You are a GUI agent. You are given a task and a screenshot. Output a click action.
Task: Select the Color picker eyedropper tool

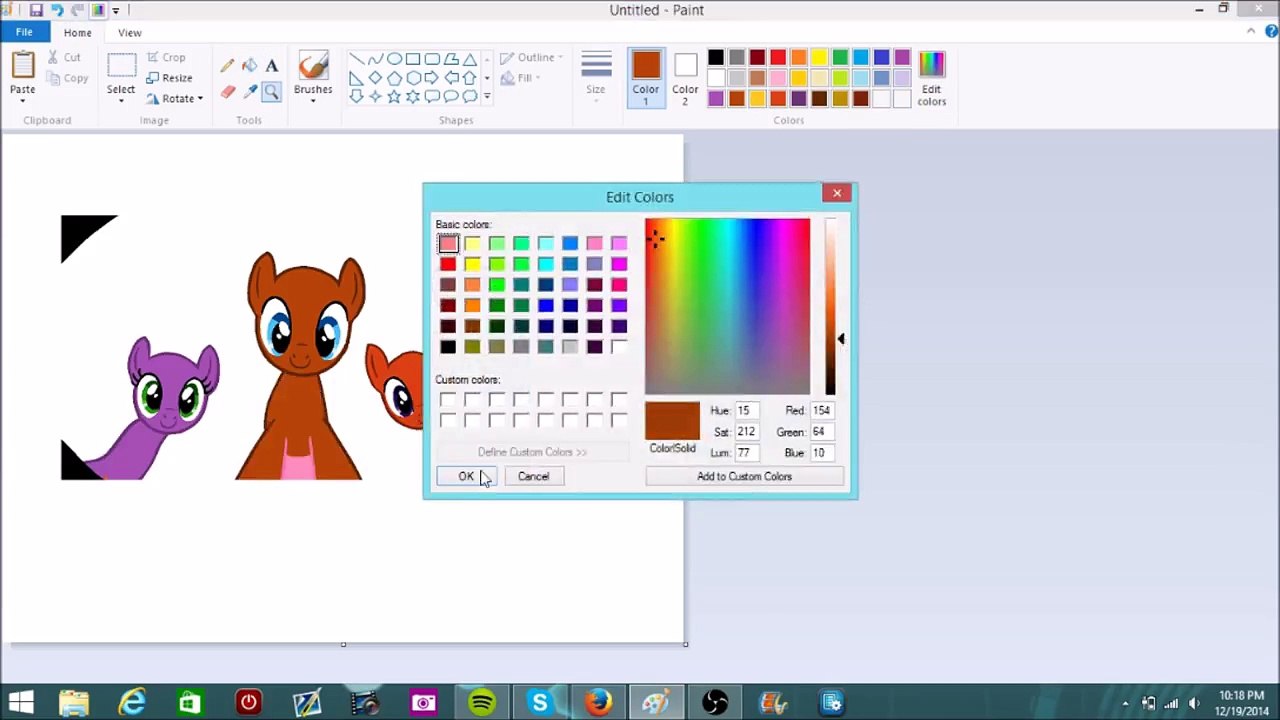pos(250,92)
